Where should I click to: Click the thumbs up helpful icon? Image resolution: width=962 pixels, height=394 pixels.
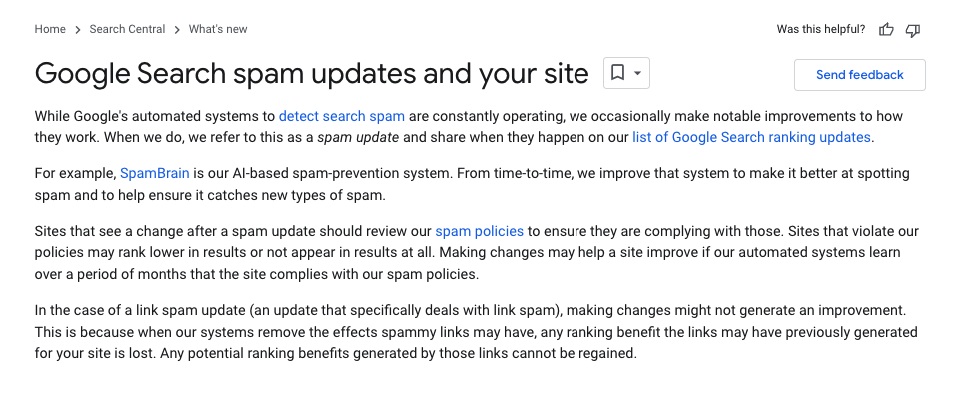pyautogui.click(x=886, y=29)
